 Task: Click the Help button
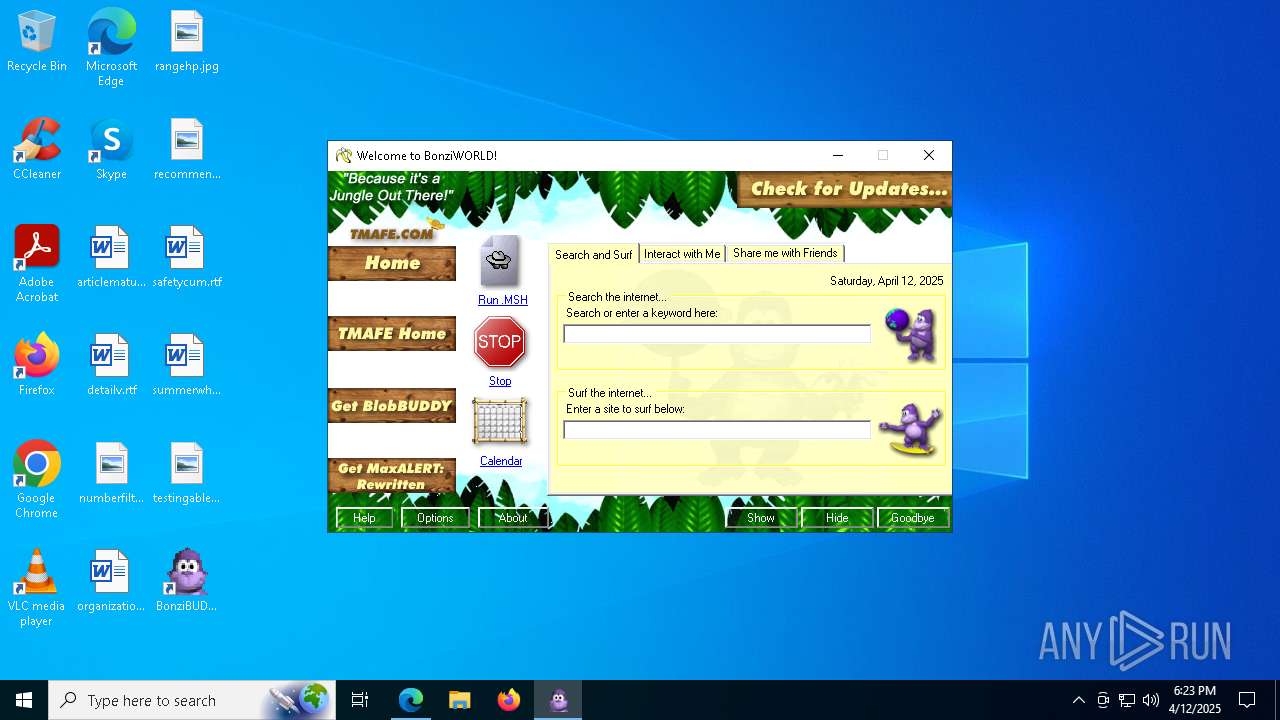click(x=364, y=518)
